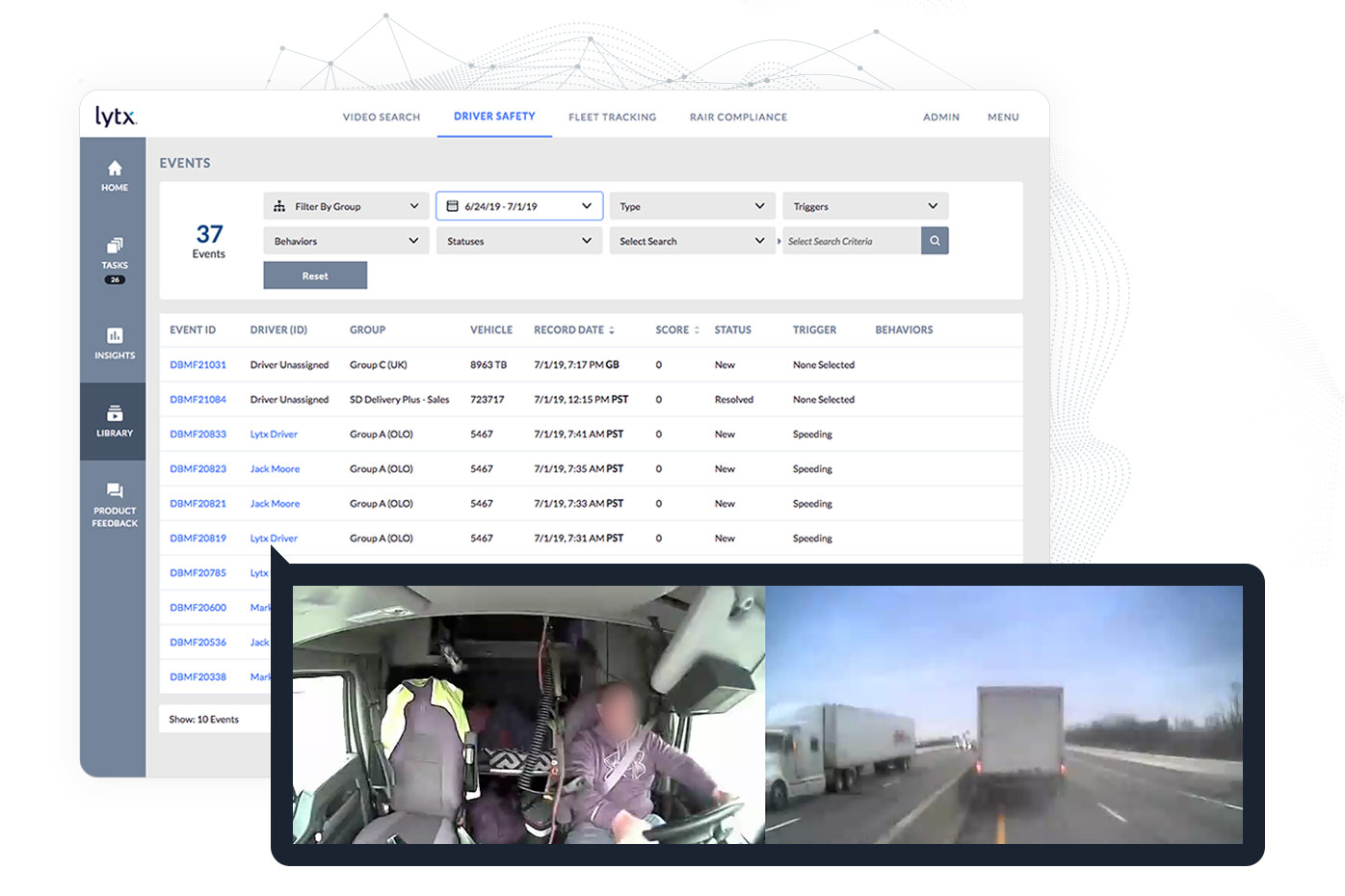Click the magnifier search button
This screenshot has height=896, width=1345.
pos(935,241)
